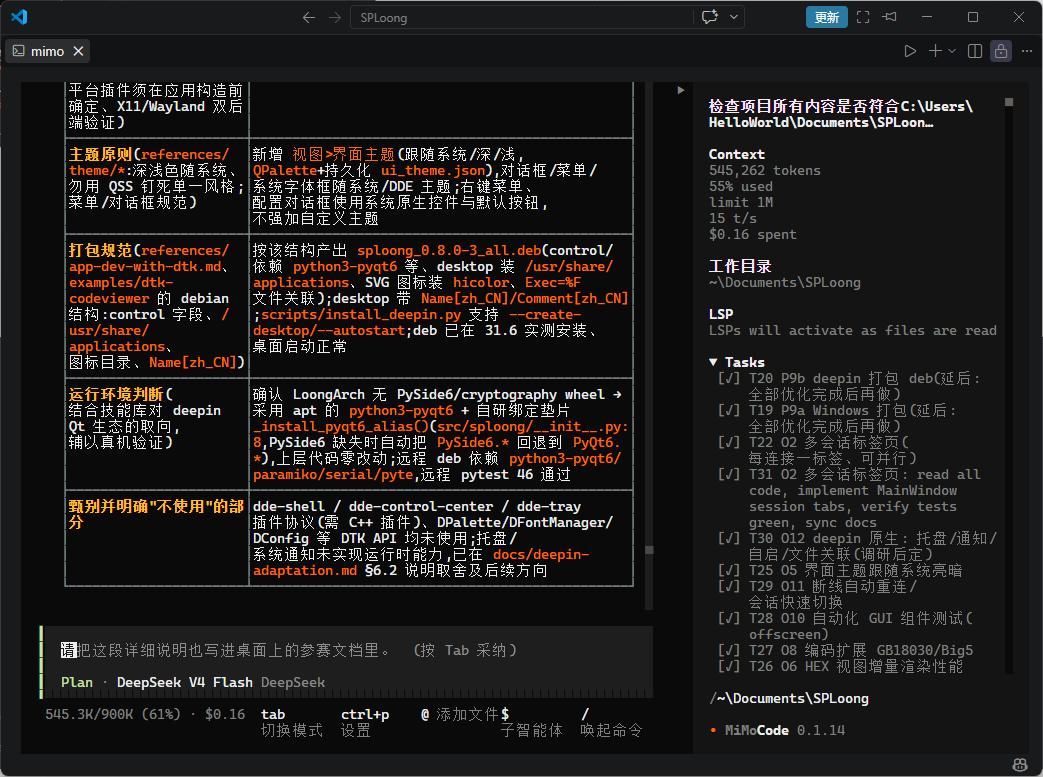Click the DeepSeek V4 Flash model name
1043x777 pixels.
(185, 683)
